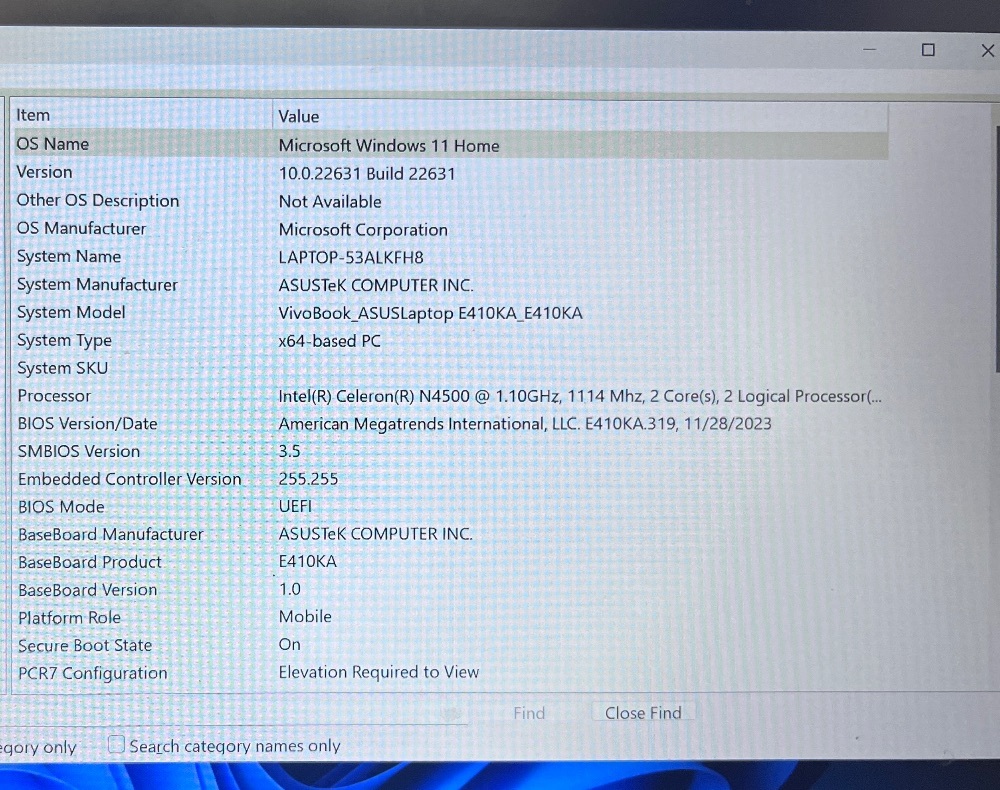The image size is (1000, 790).
Task: Click value '255.255'
Action: (x=308, y=479)
